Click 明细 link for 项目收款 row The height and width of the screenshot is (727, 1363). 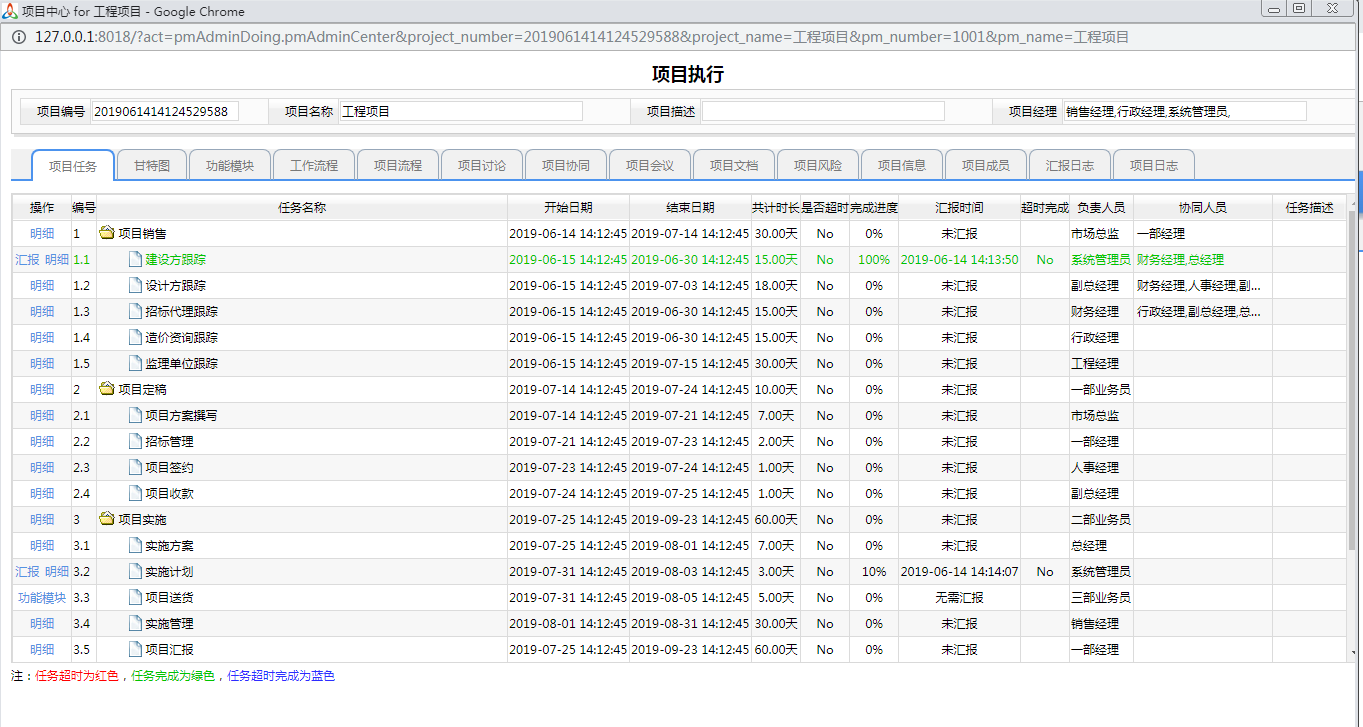(42, 493)
